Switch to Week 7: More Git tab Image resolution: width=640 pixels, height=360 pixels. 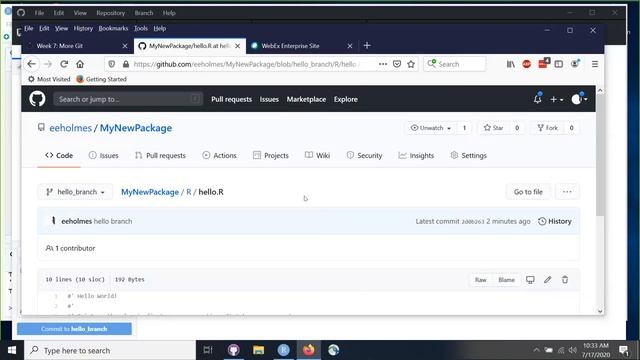click(78, 46)
